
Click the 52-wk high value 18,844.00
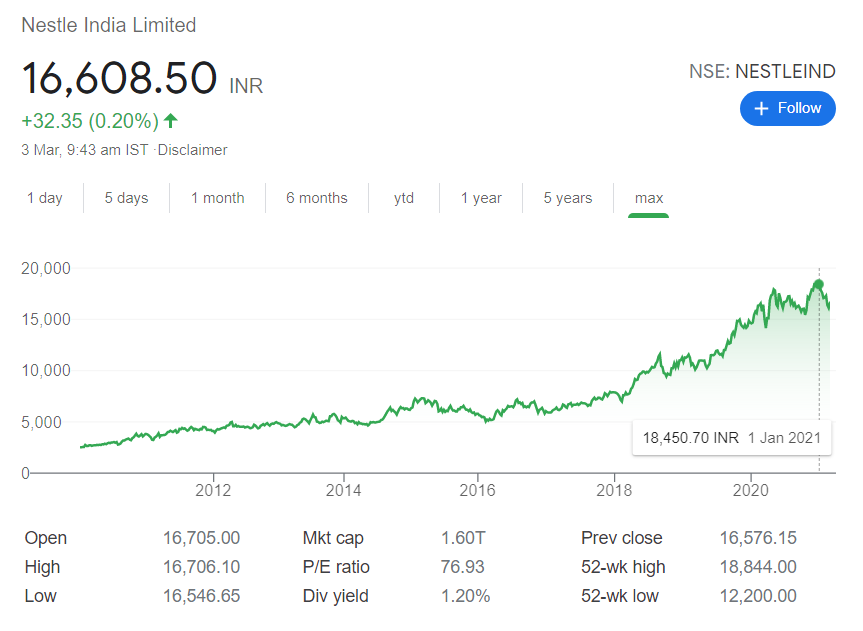click(758, 567)
